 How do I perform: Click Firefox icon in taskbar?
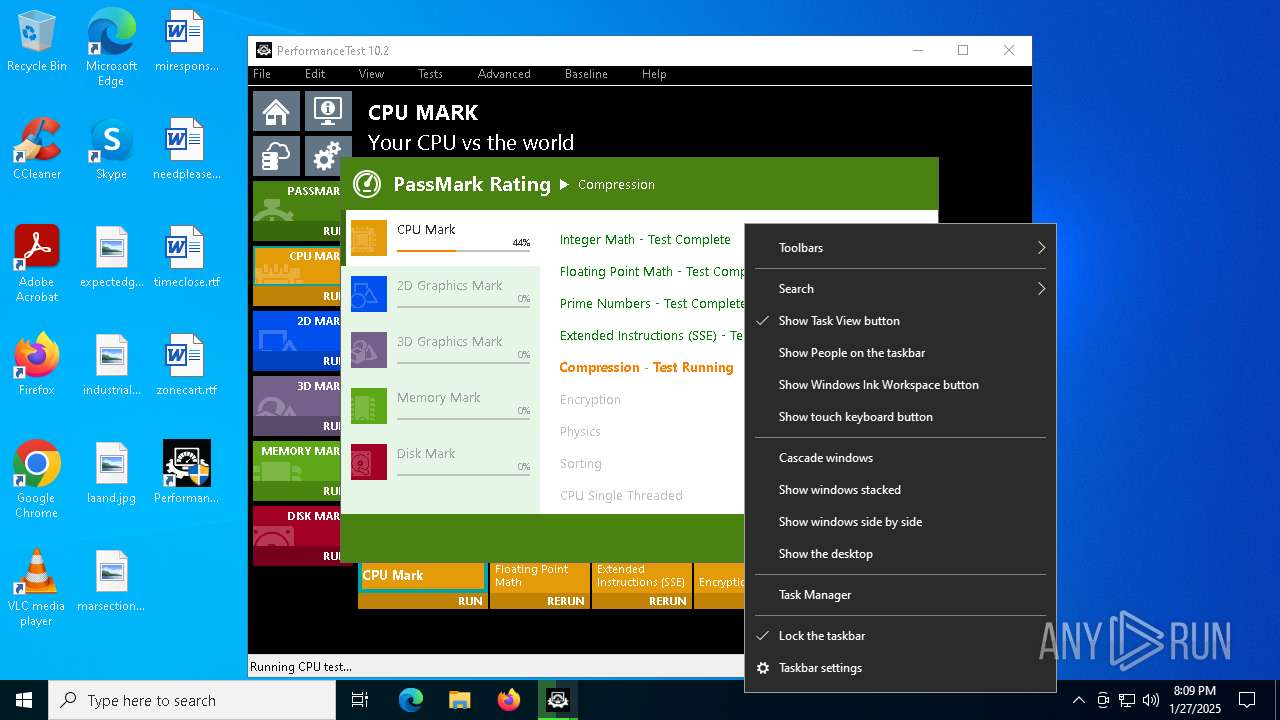point(509,700)
